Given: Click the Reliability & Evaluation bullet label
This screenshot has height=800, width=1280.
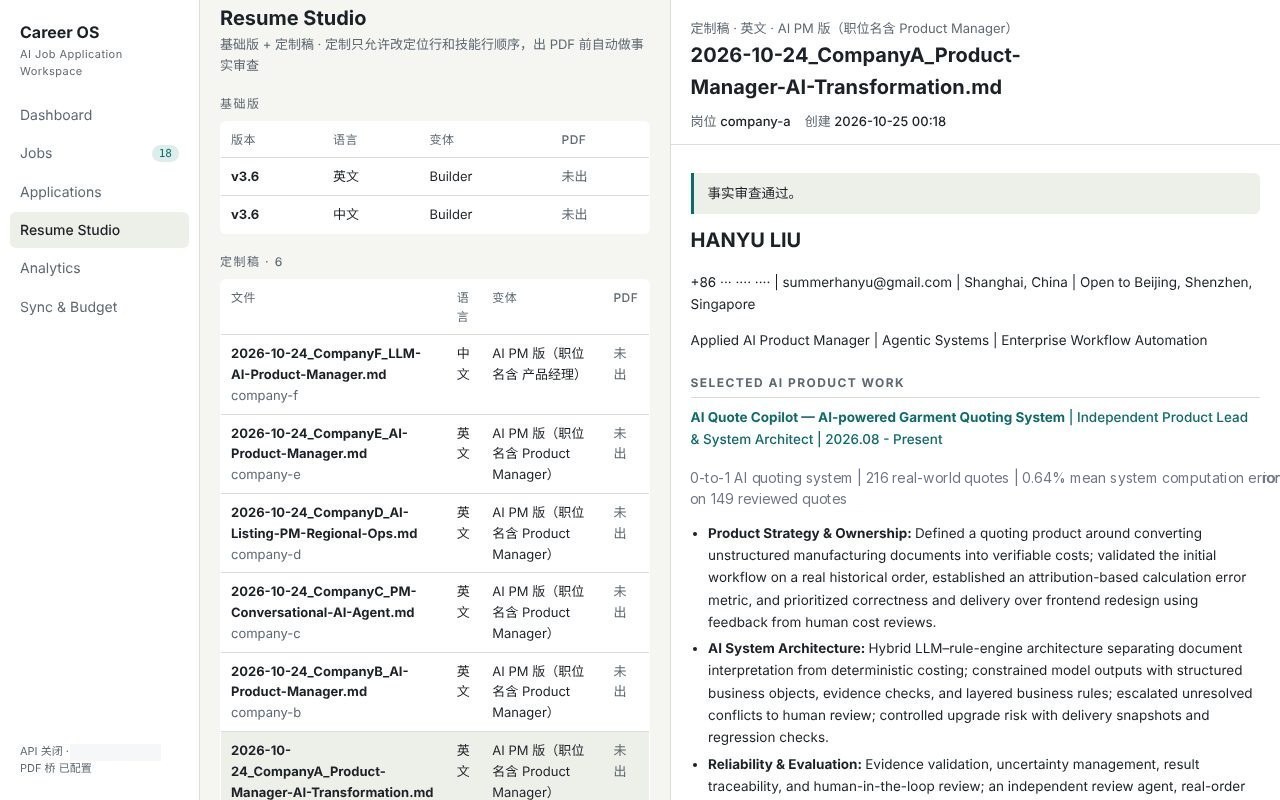Looking at the screenshot, I should pyautogui.click(x=784, y=764).
